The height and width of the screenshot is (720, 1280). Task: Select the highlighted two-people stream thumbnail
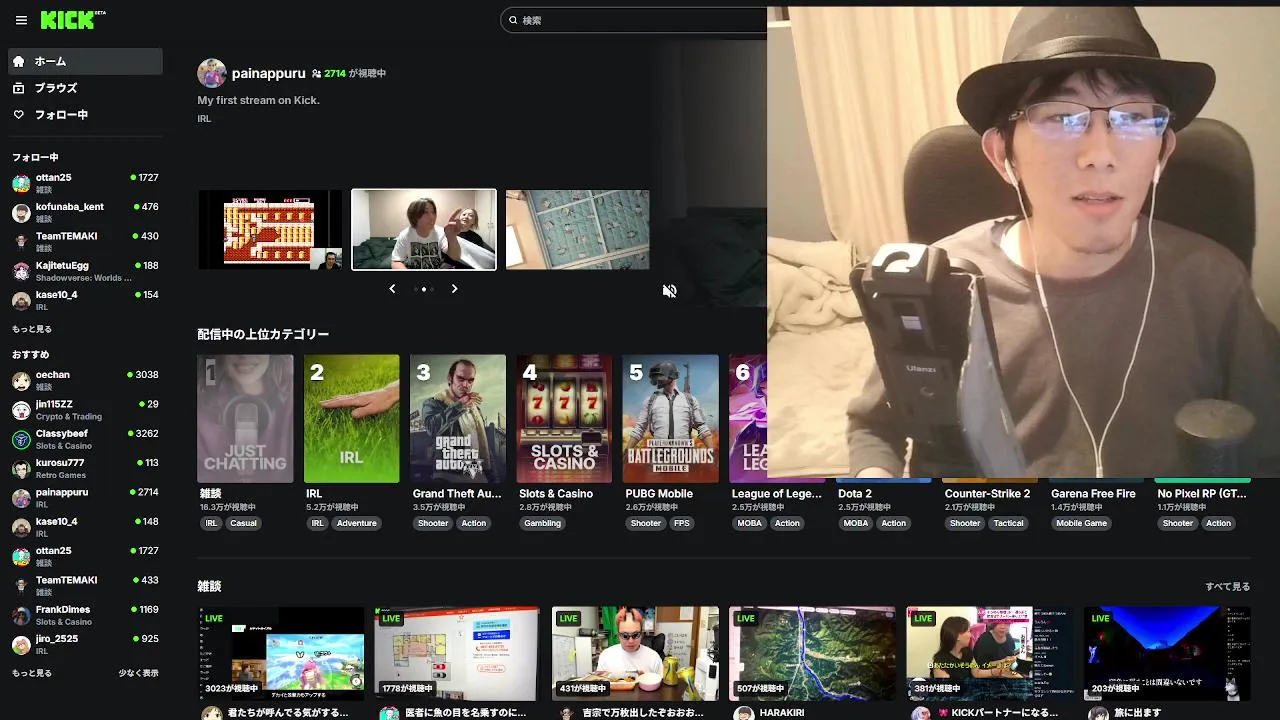424,230
